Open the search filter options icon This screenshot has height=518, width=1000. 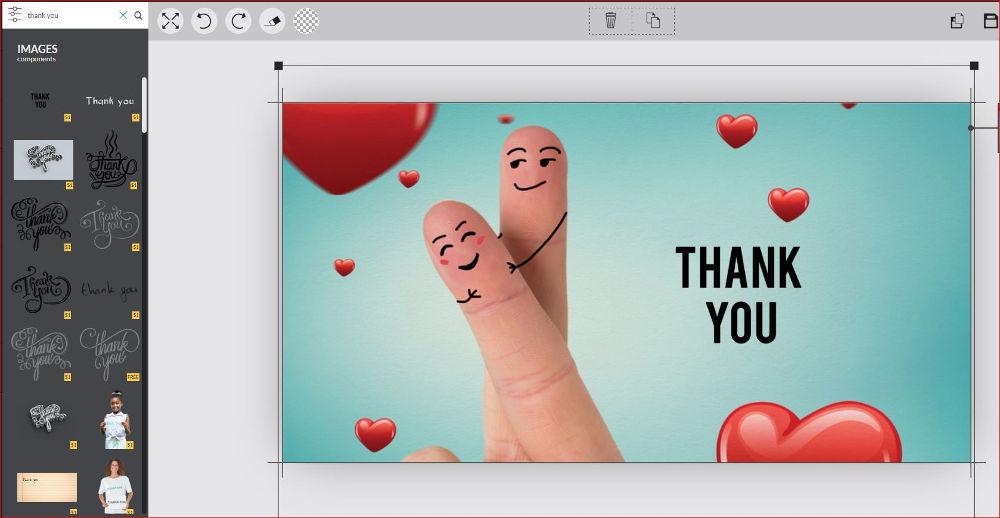(15, 14)
